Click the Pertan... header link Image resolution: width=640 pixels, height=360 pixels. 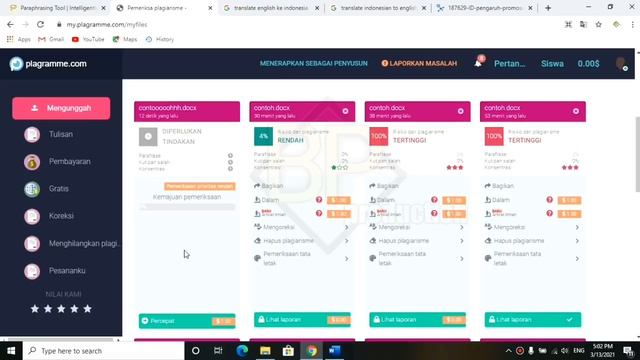click(509, 64)
